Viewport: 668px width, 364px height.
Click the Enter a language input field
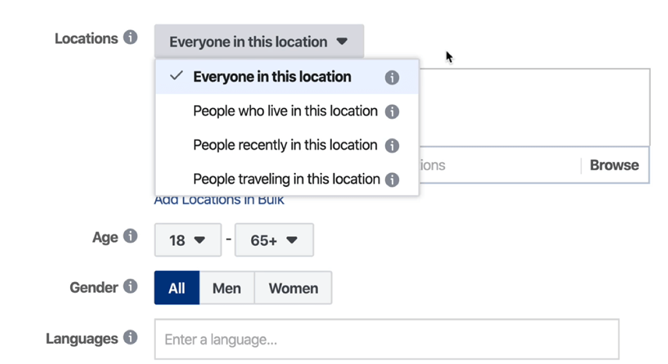click(387, 339)
